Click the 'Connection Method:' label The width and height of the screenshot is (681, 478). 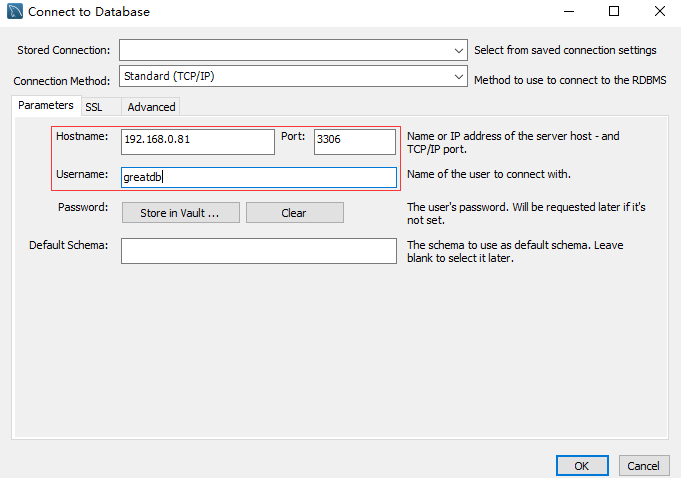[62, 81]
